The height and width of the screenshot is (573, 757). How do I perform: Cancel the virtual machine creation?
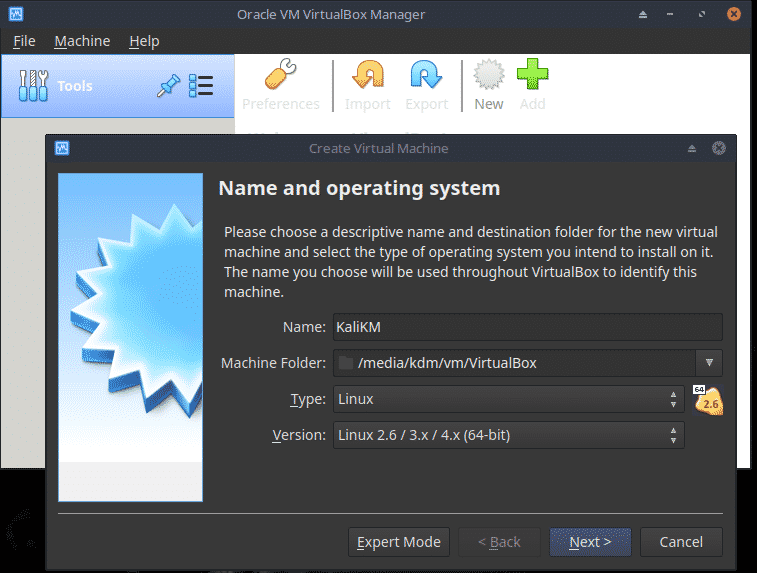pyautogui.click(x=680, y=542)
